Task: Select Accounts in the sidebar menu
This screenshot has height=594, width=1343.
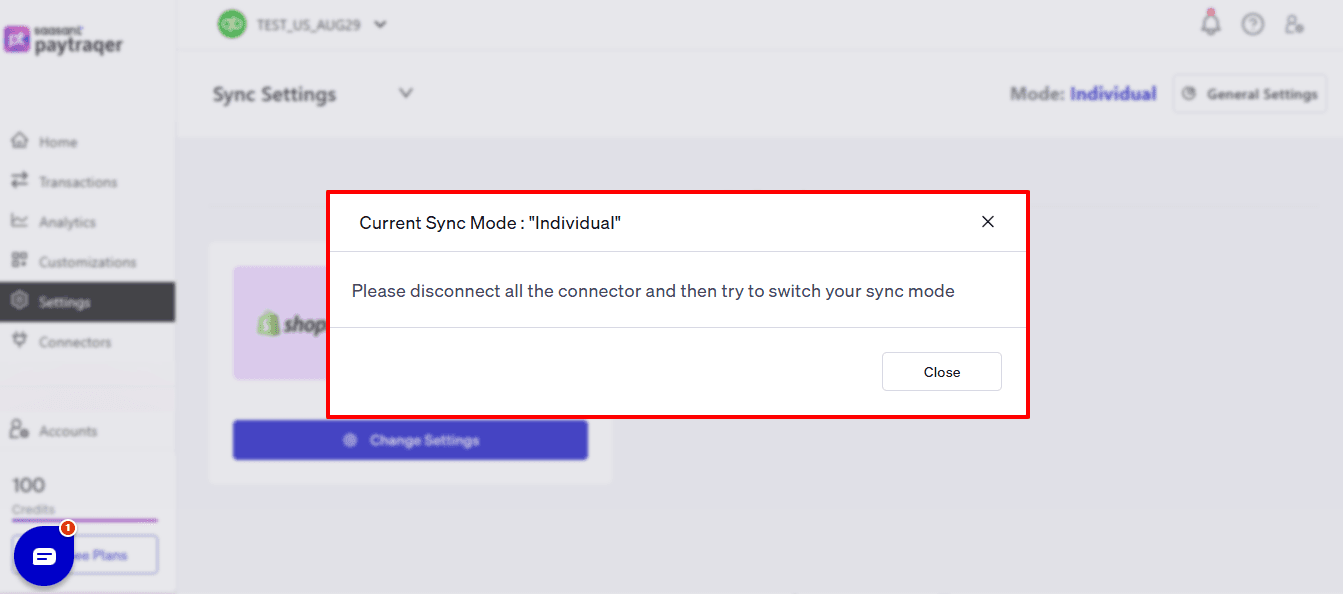Action: pyautogui.click(x=20, y=430)
